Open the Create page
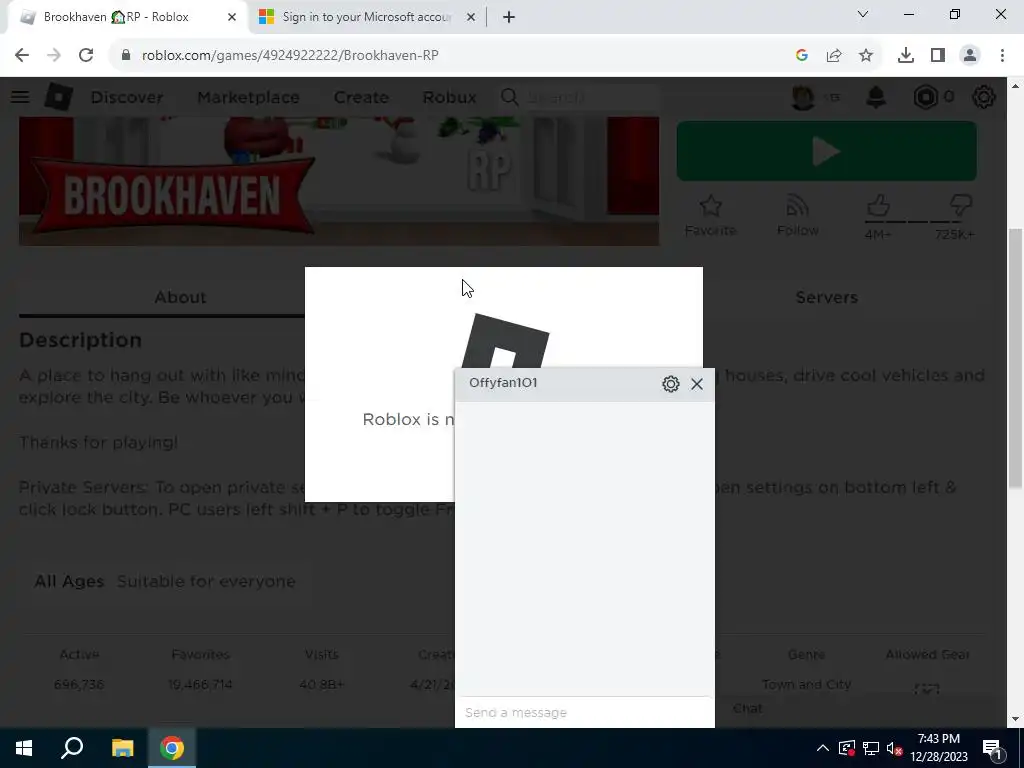Image resolution: width=1024 pixels, height=768 pixels. (x=361, y=97)
